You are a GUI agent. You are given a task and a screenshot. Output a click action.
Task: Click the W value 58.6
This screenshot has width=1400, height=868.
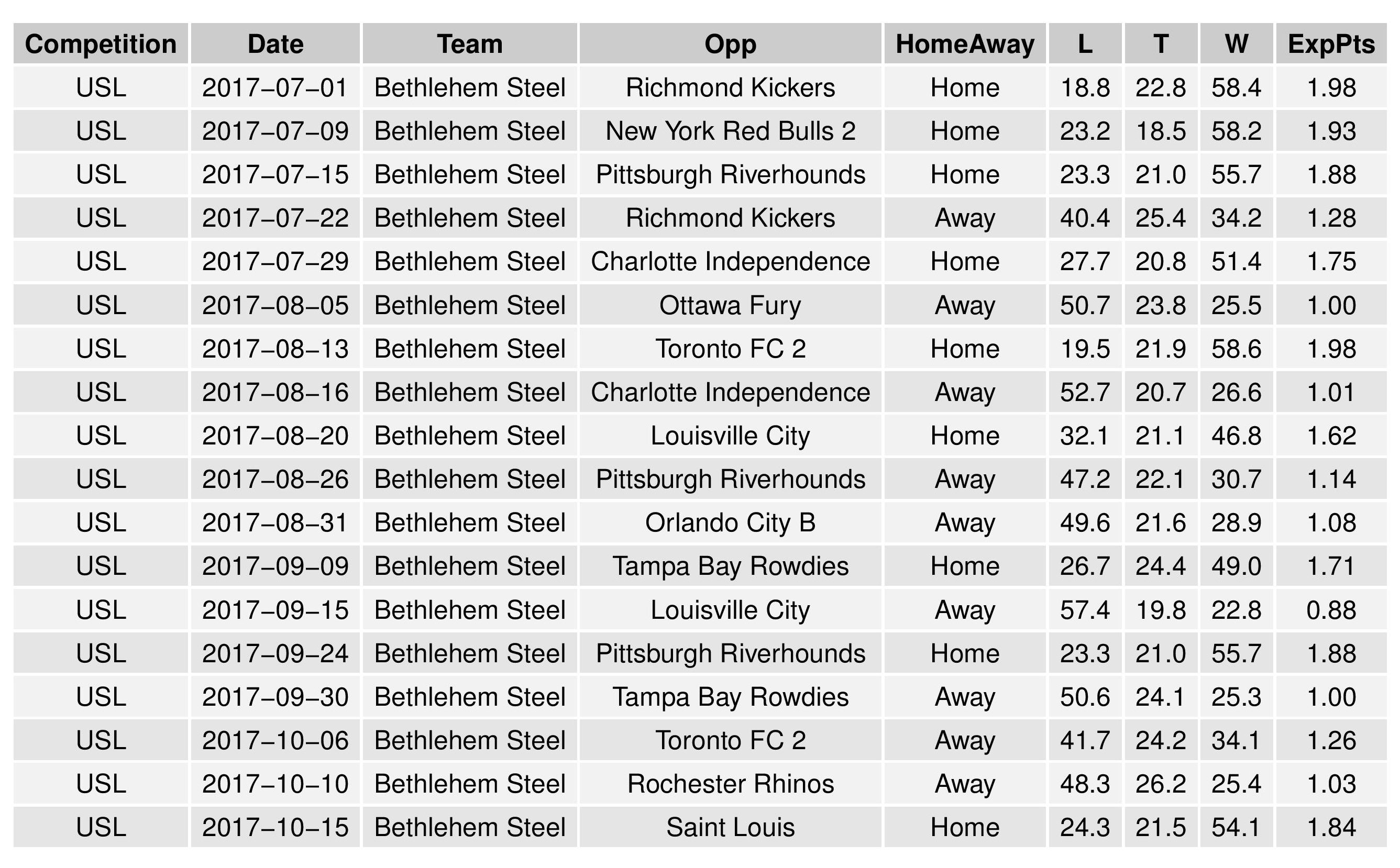click(1236, 349)
